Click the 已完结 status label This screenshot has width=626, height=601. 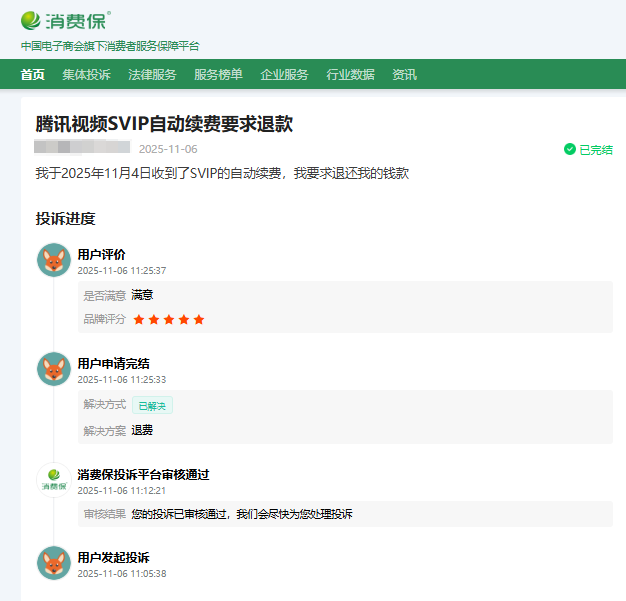click(x=596, y=150)
